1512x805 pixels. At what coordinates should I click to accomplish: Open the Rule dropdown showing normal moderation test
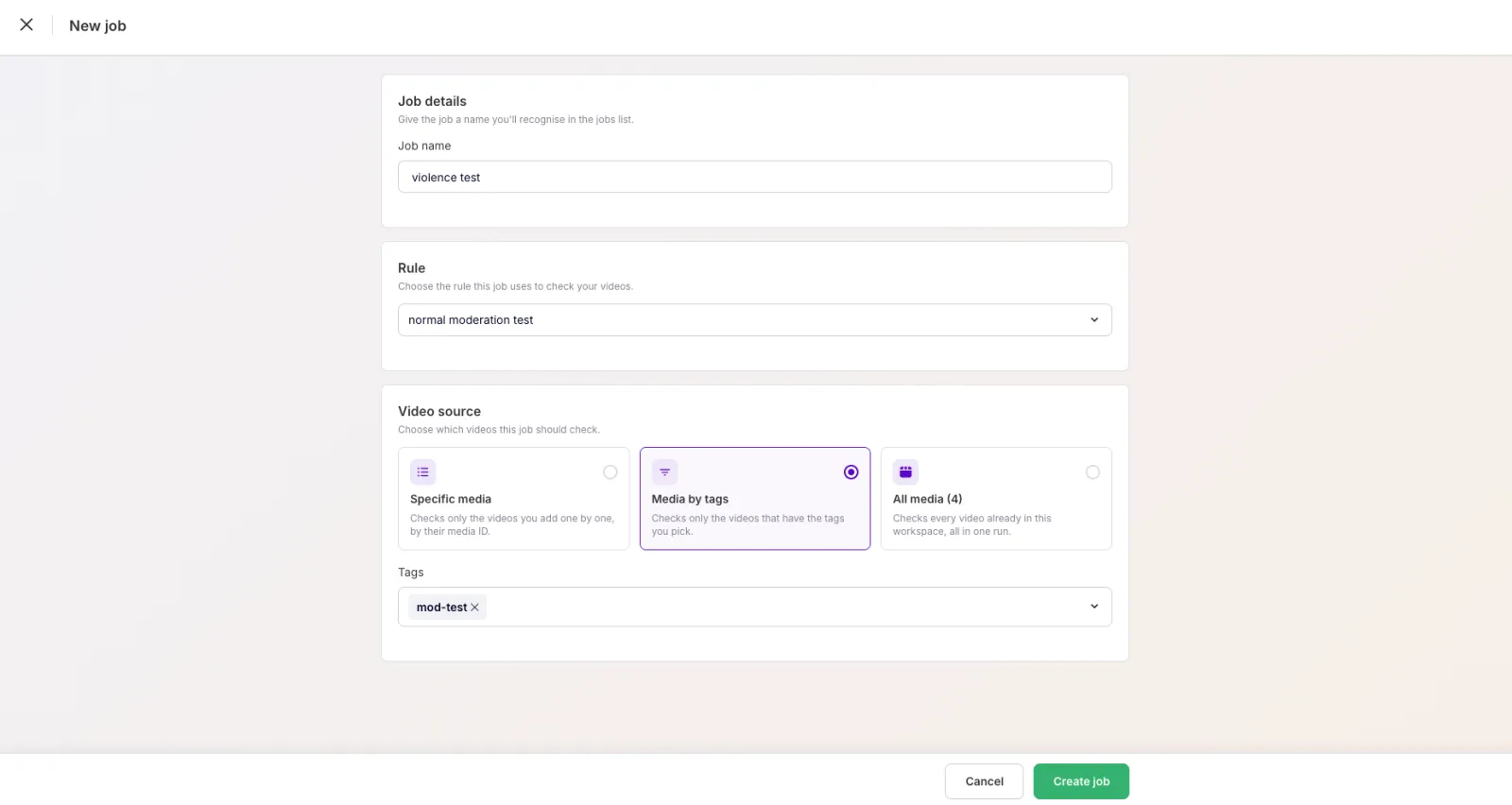tap(754, 320)
